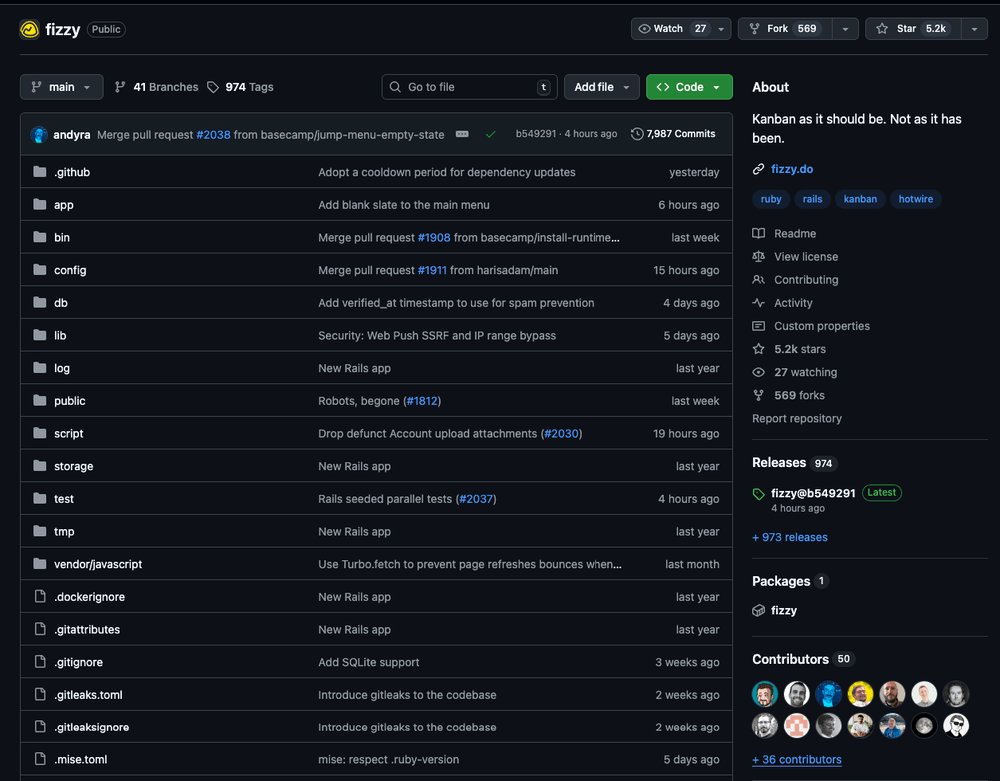Star the fizzy repository

(x=913, y=29)
